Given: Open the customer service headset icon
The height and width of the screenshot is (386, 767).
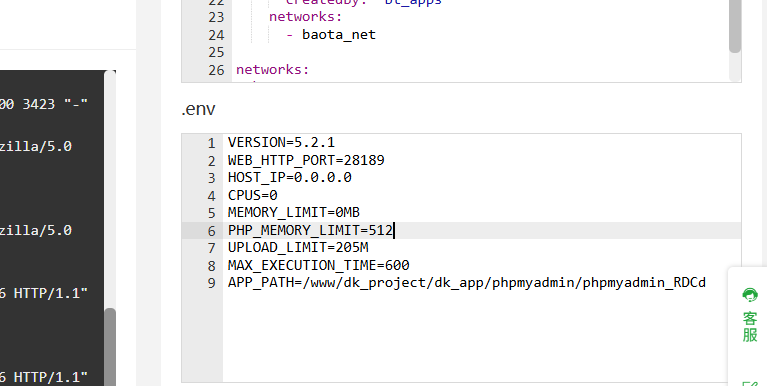Looking at the screenshot, I should pyautogui.click(x=750, y=295).
